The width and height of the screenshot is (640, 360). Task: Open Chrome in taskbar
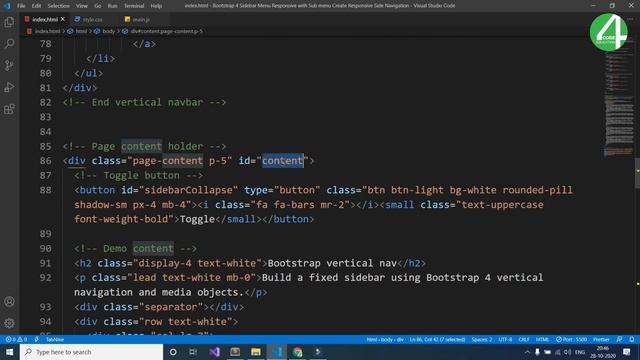point(298,352)
